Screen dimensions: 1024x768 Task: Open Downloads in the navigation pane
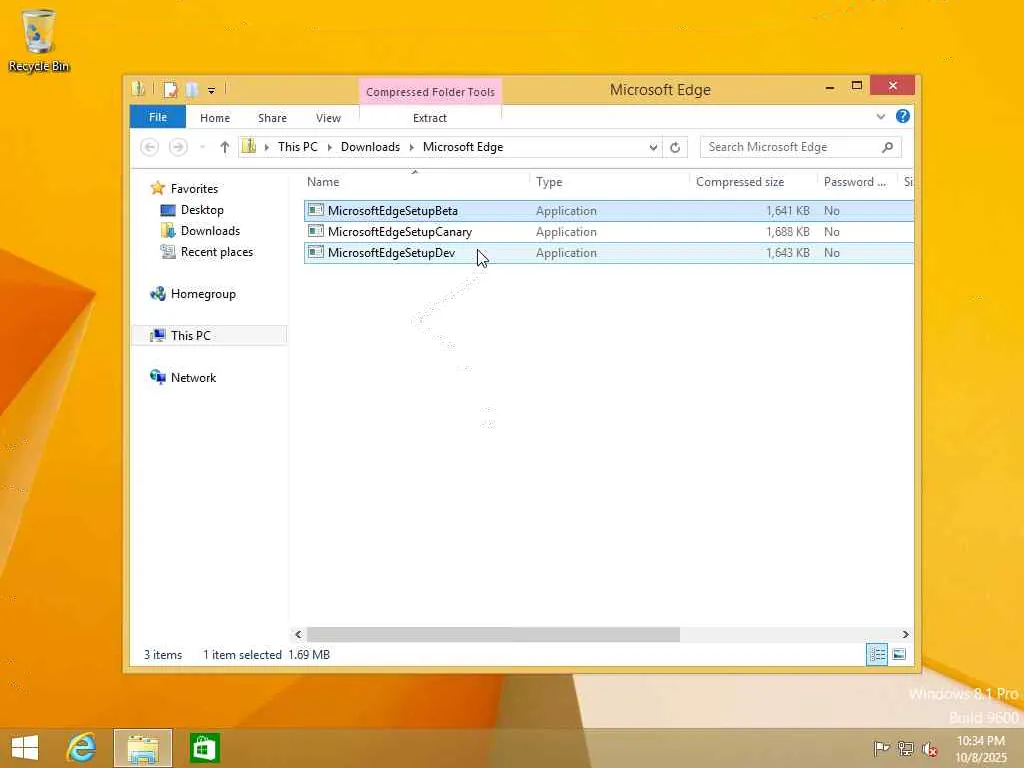pos(210,231)
